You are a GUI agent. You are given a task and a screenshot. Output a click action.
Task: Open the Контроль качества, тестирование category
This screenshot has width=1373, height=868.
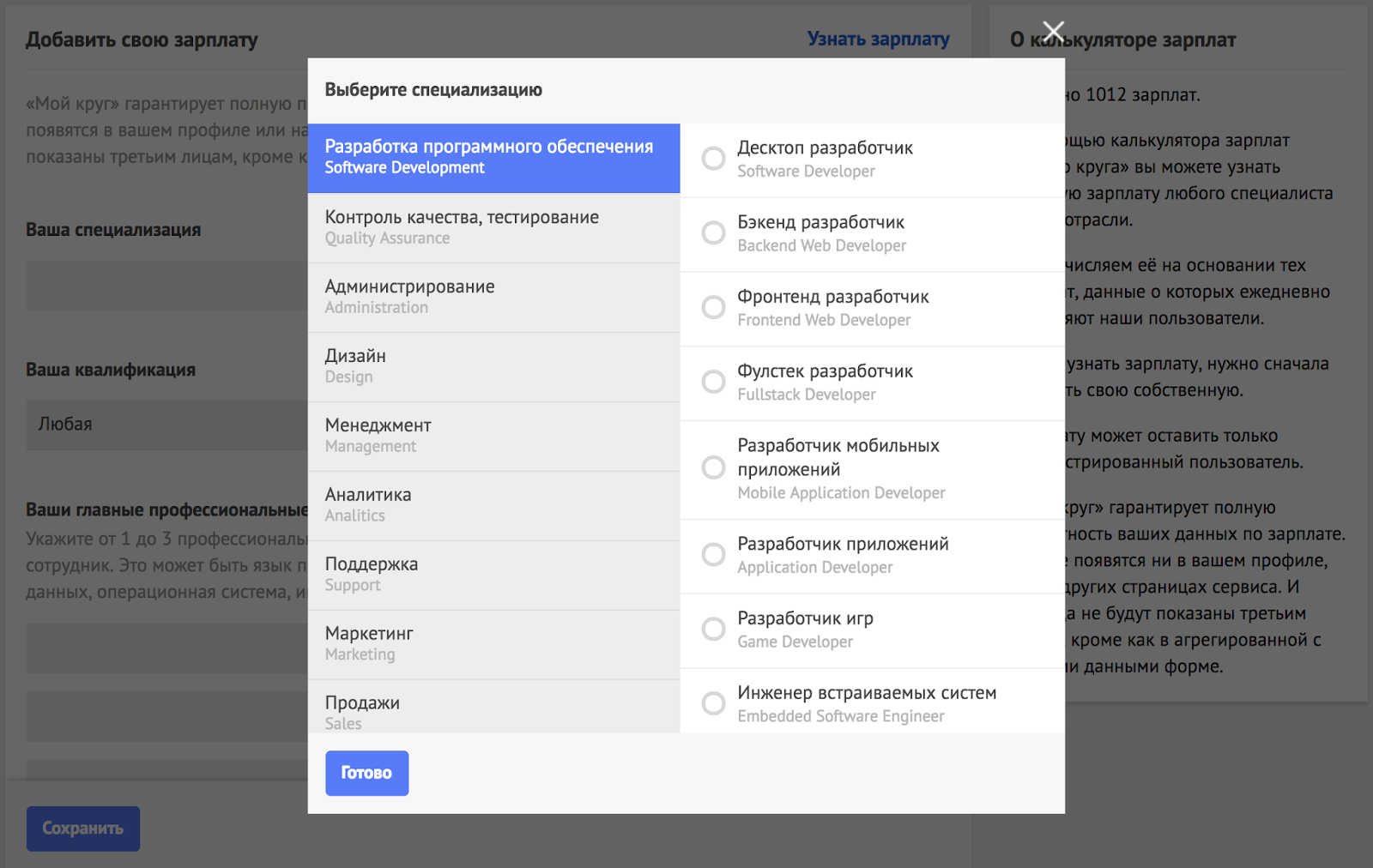pos(493,227)
